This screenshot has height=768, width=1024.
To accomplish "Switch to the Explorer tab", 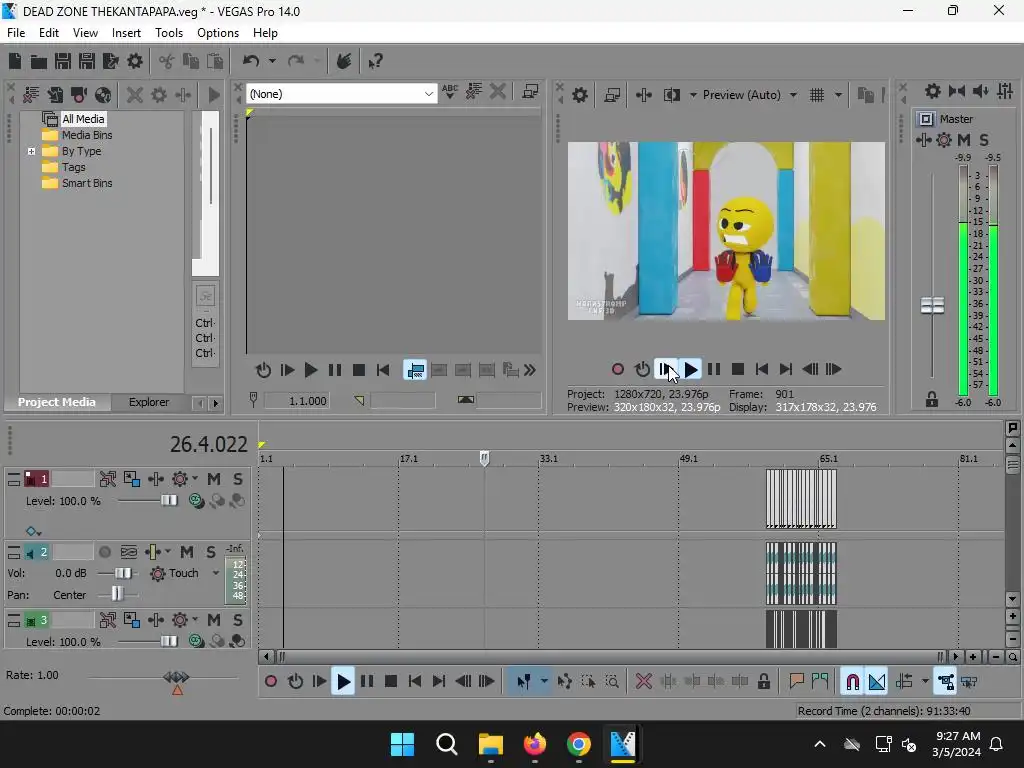I will pos(149,402).
